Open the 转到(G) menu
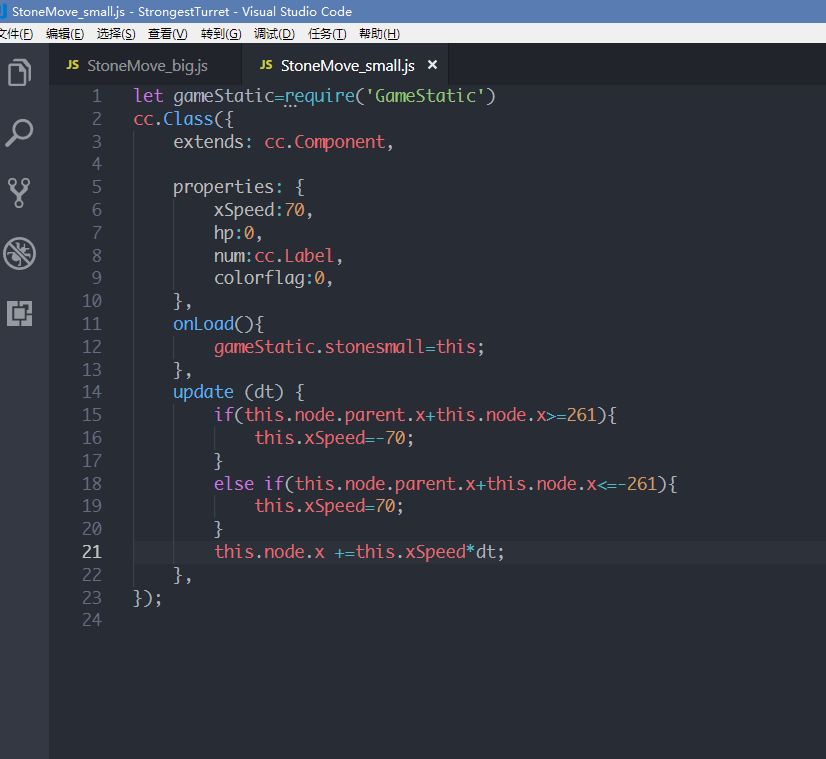This screenshot has width=826, height=759. pyautogui.click(x=221, y=34)
